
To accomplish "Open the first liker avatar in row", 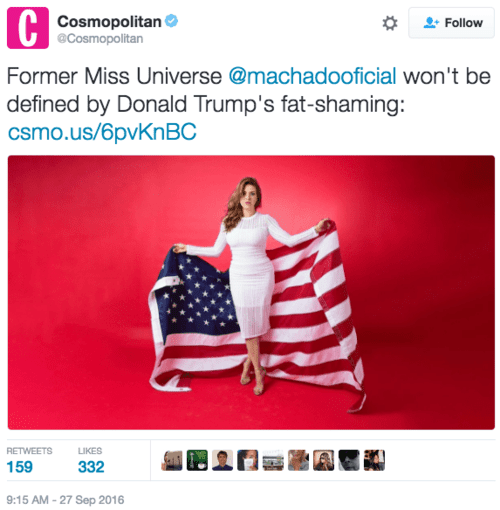I will pyautogui.click(x=172, y=460).
